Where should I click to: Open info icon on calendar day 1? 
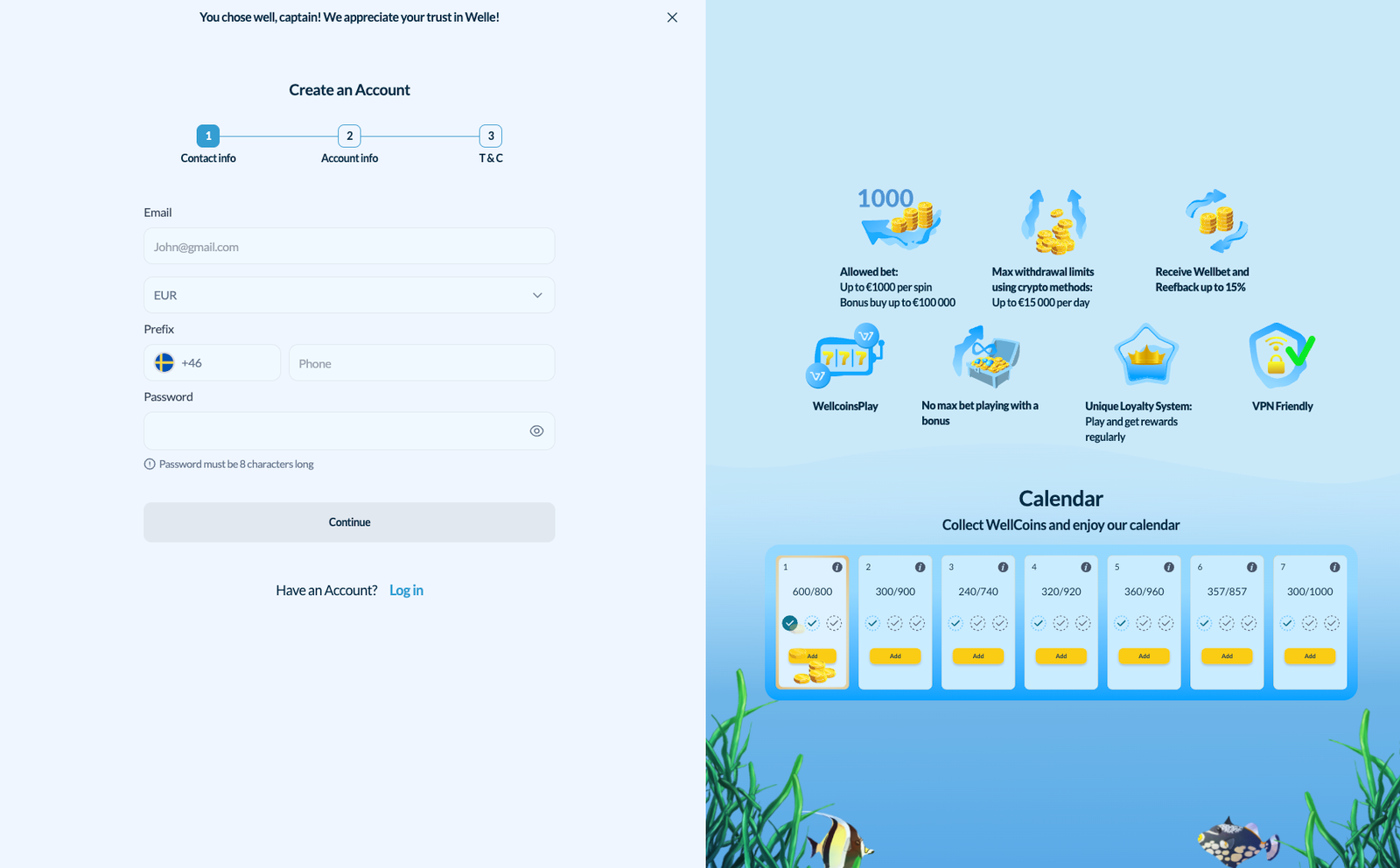pyautogui.click(x=837, y=567)
